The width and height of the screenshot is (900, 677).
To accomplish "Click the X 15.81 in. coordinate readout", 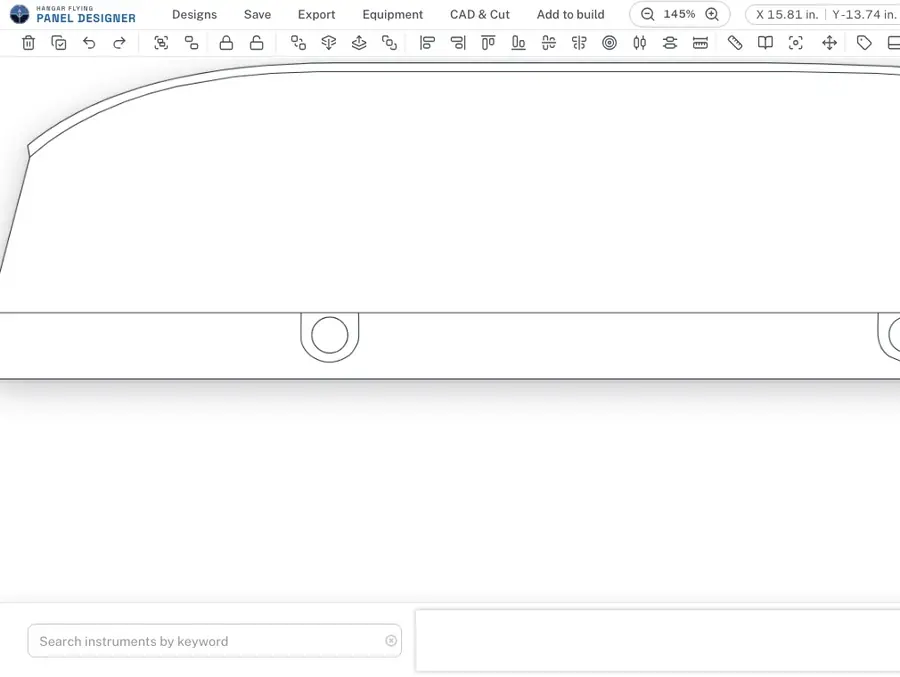I will point(787,14).
